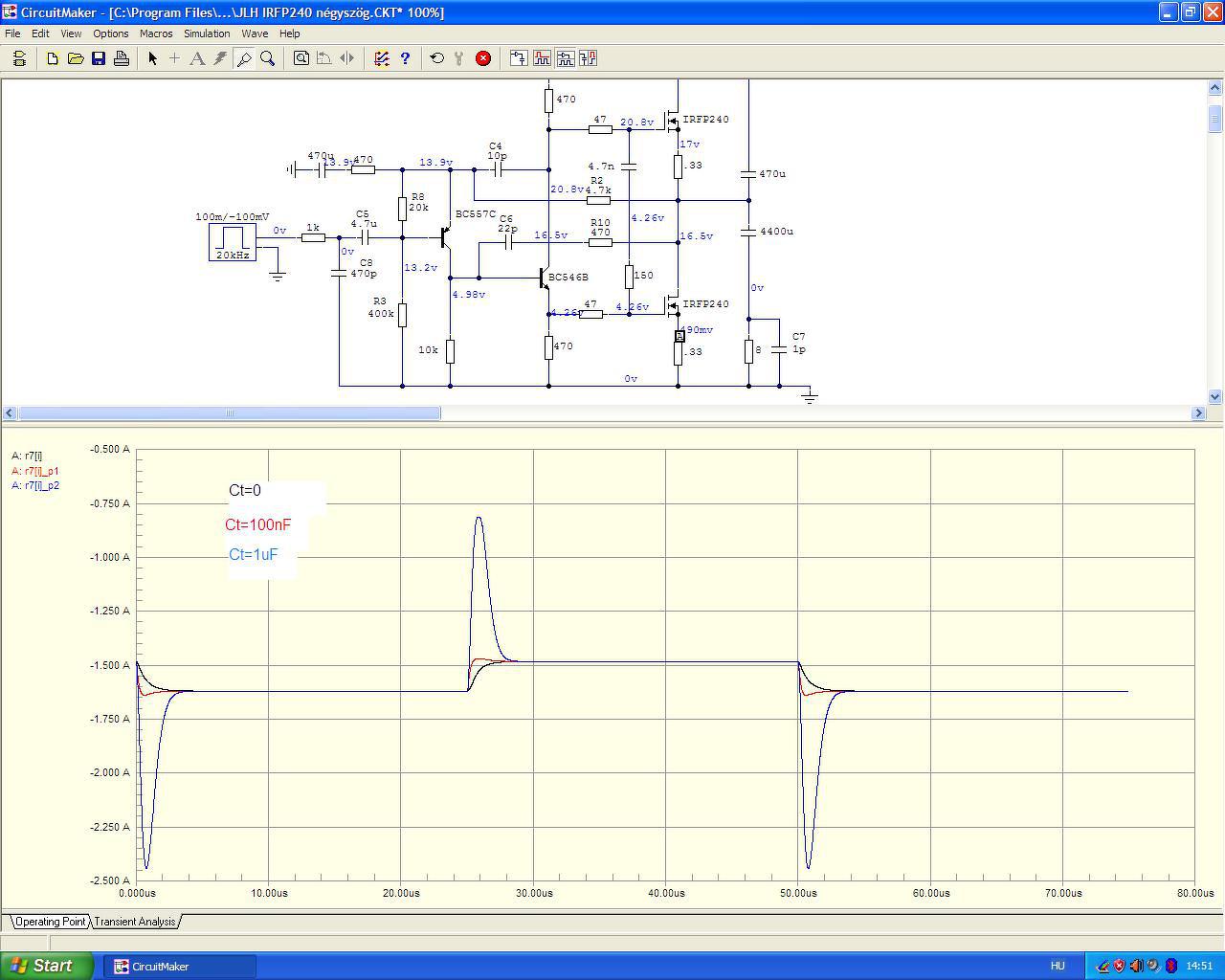Click the upper IRFP240 MOSFET label
Image resolution: width=1225 pixels, height=980 pixels.
pos(705,120)
